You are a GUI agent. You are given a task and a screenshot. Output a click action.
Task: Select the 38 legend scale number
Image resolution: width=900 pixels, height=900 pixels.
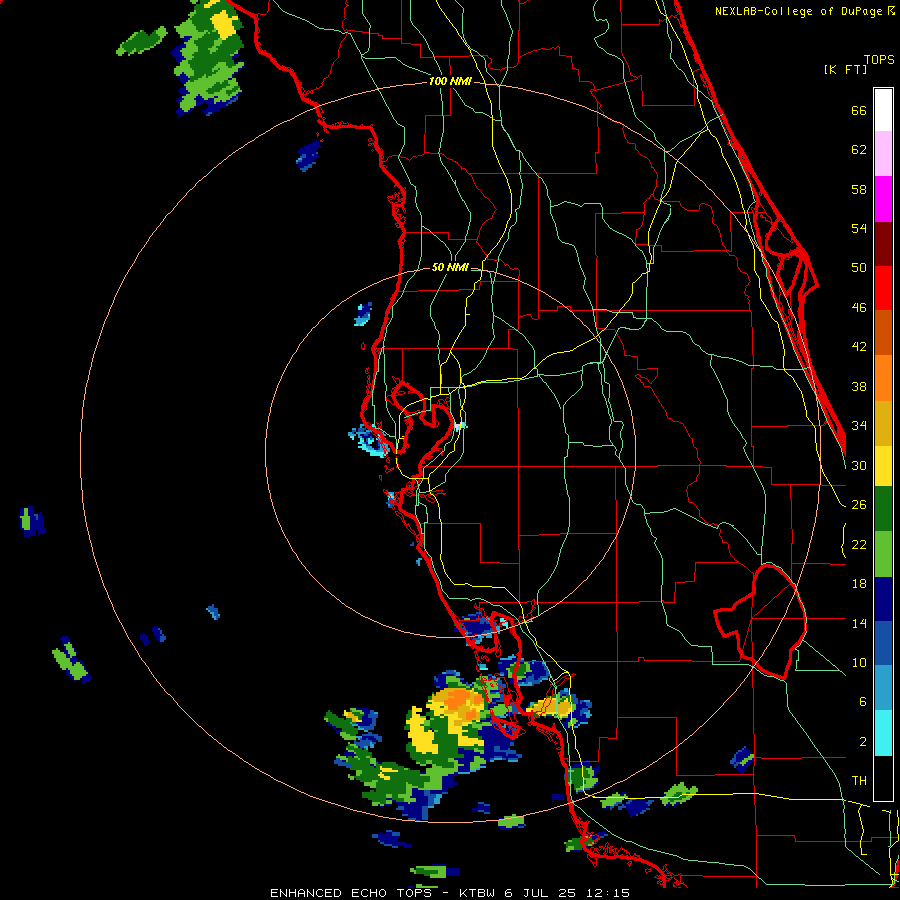tap(859, 386)
